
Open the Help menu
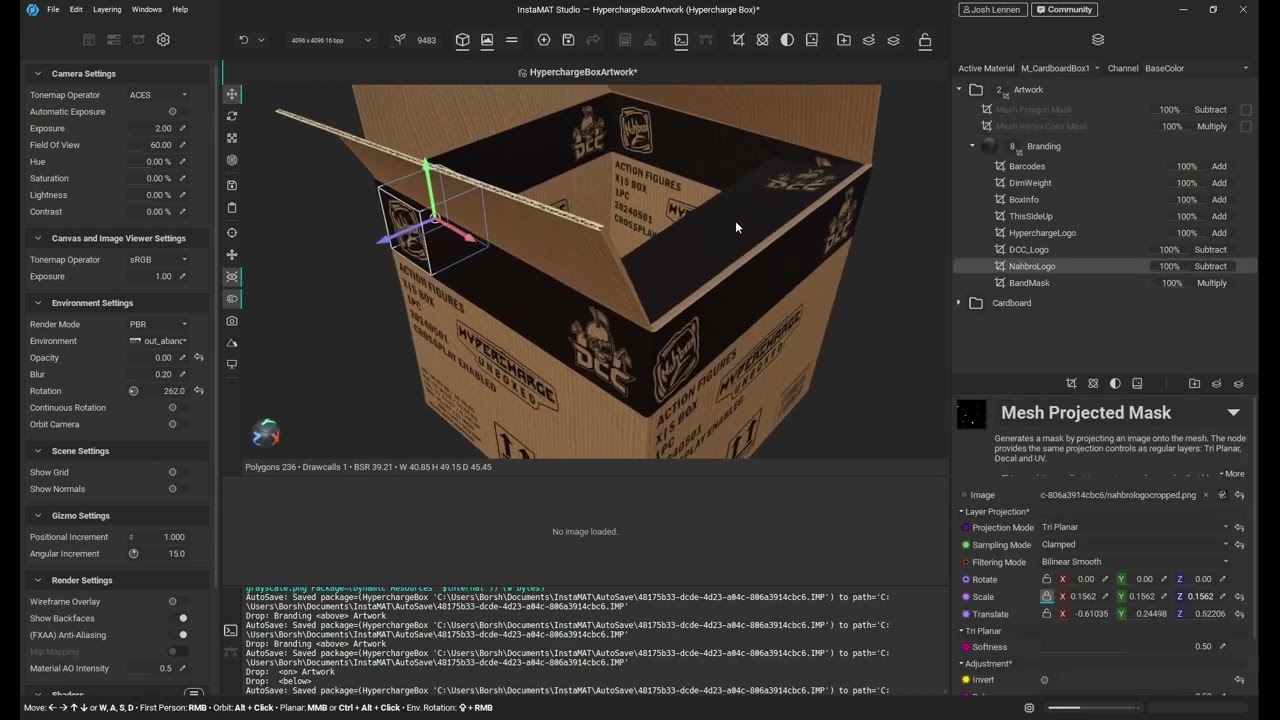180,9
